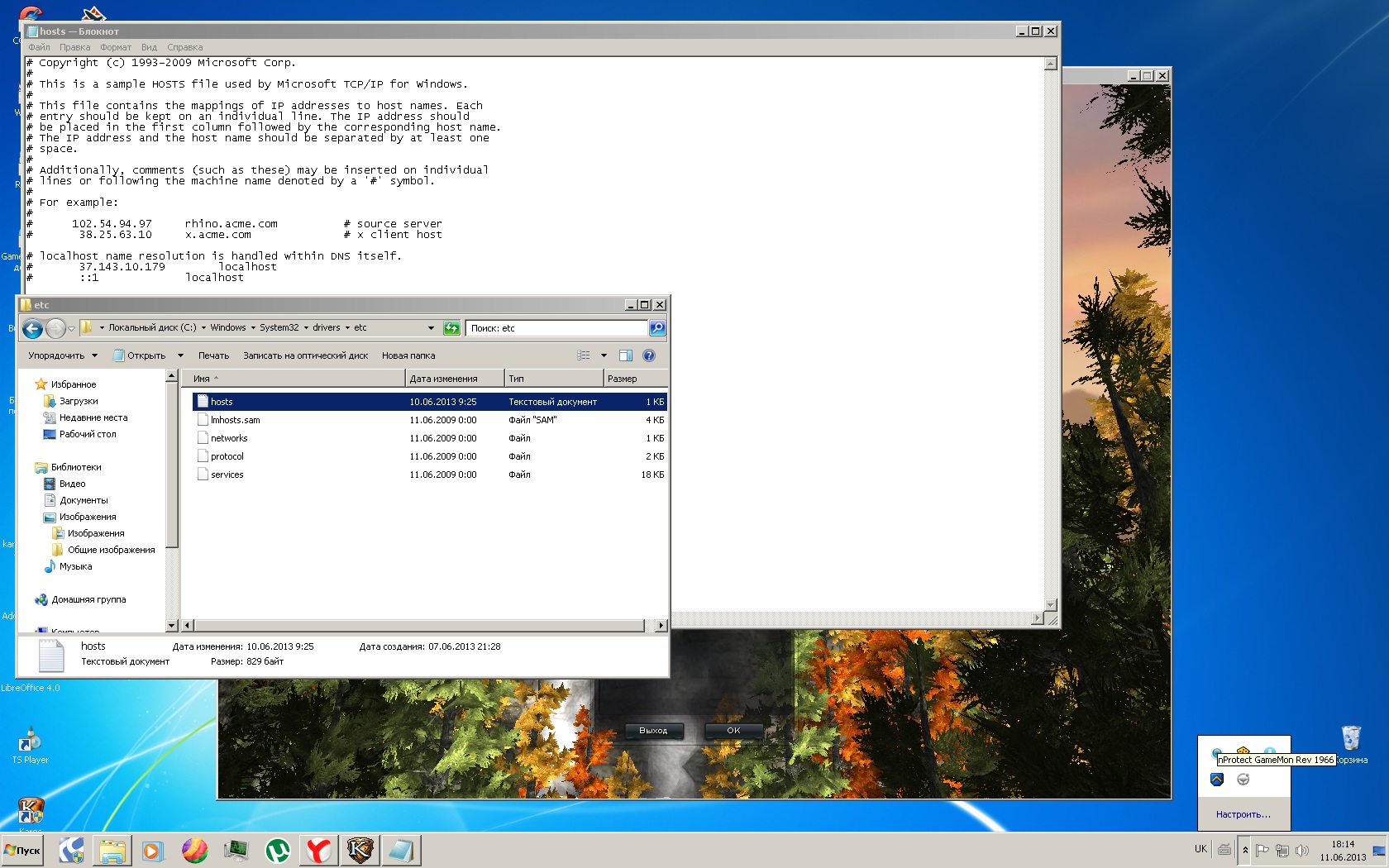1389x868 pixels.
Task: Open colorful ball taskbar icon
Action: 194,851
